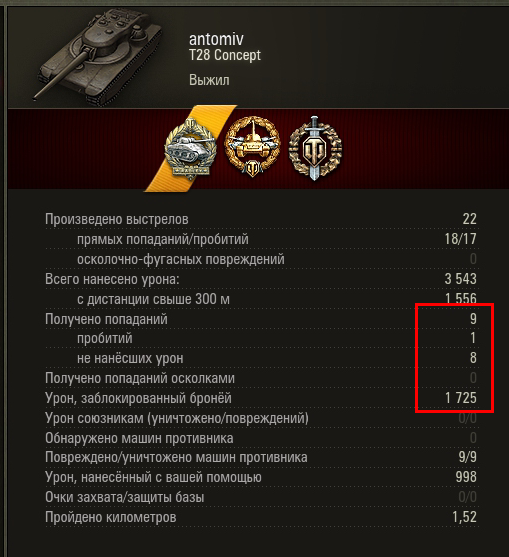Click the Mastery Badge medal with yellow ribbon
The width and height of the screenshot is (509, 557).
pos(190,148)
